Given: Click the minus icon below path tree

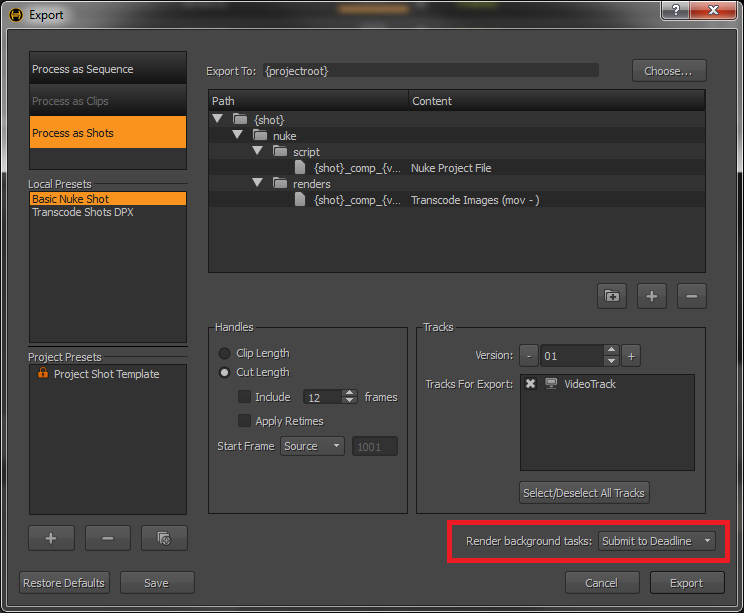Looking at the screenshot, I should [x=691, y=296].
